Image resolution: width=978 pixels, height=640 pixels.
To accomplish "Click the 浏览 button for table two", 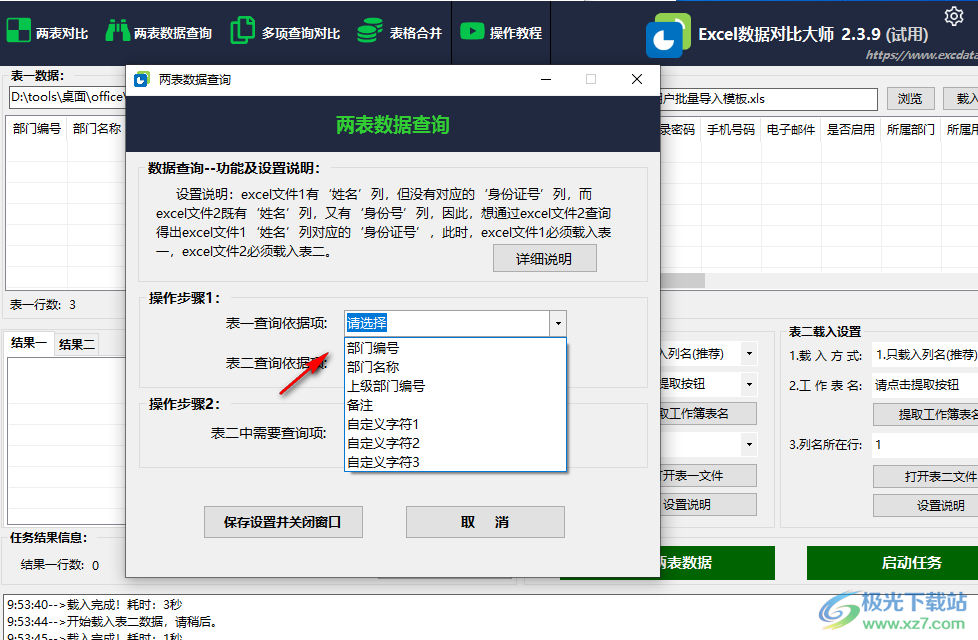I will point(910,99).
